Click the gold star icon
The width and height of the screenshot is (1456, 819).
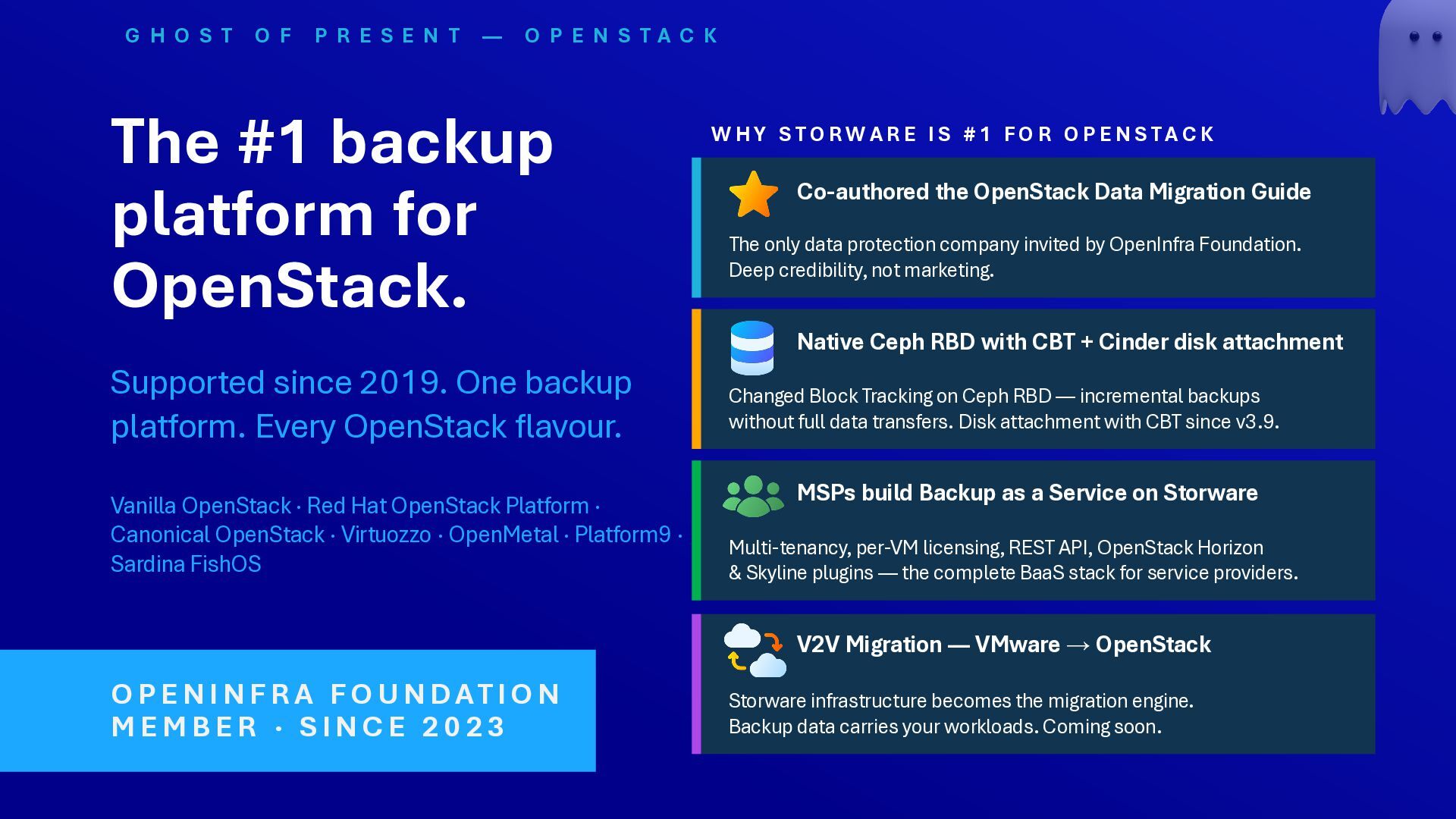coord(753,194)
